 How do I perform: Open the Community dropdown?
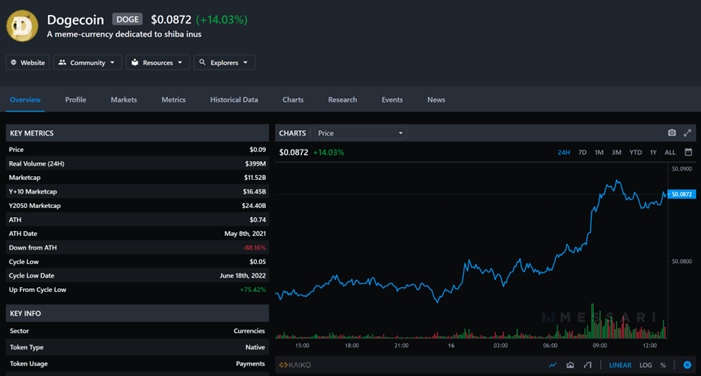click(x=87, y=63)
